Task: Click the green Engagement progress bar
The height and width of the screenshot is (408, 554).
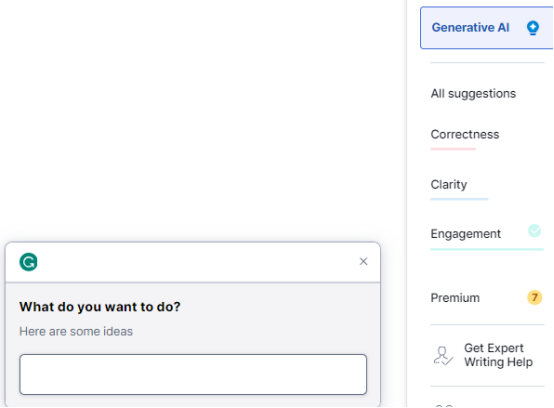Action: (x=487, y=249)
